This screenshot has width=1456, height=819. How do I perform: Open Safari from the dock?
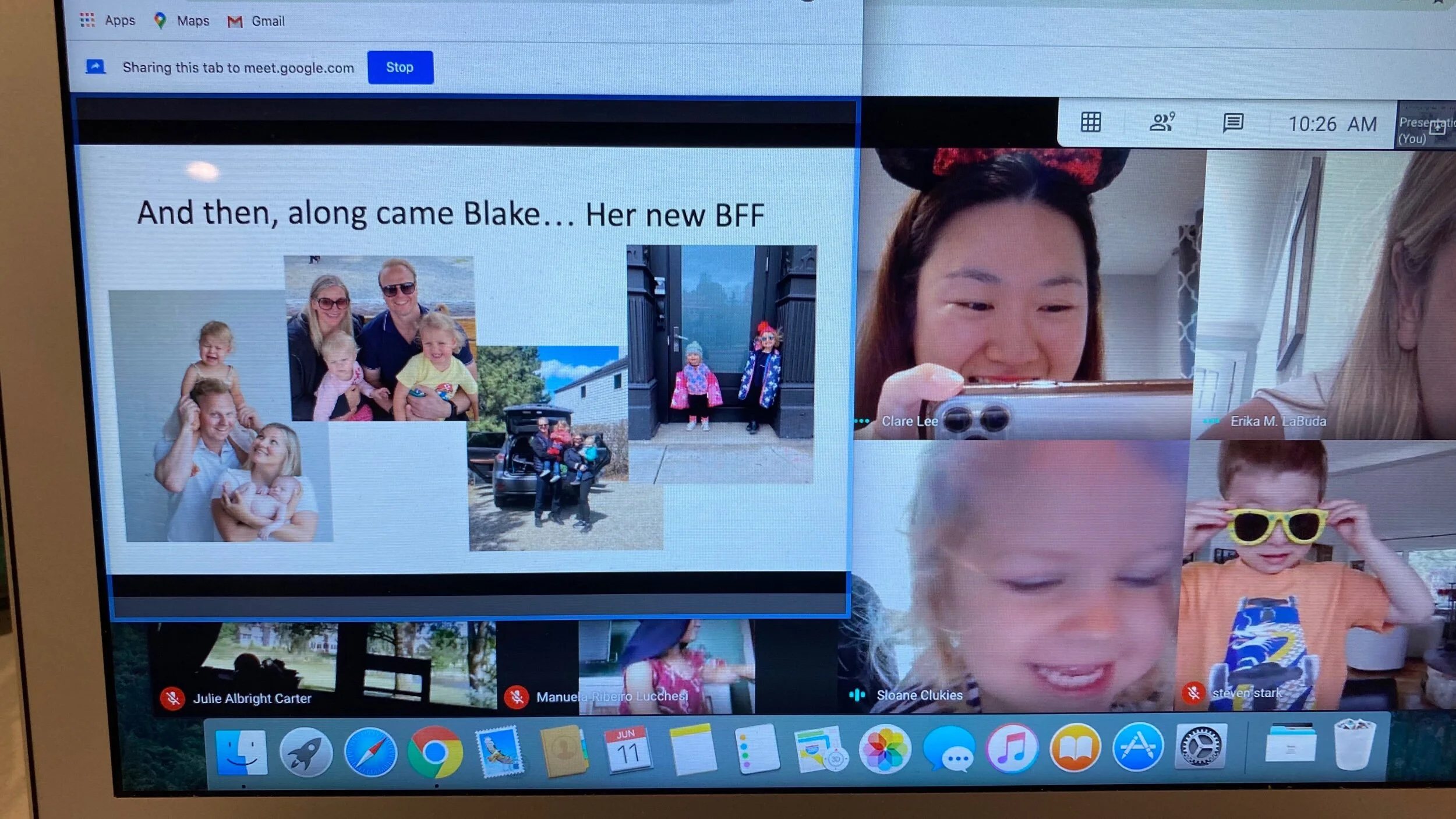click(370, 753)
